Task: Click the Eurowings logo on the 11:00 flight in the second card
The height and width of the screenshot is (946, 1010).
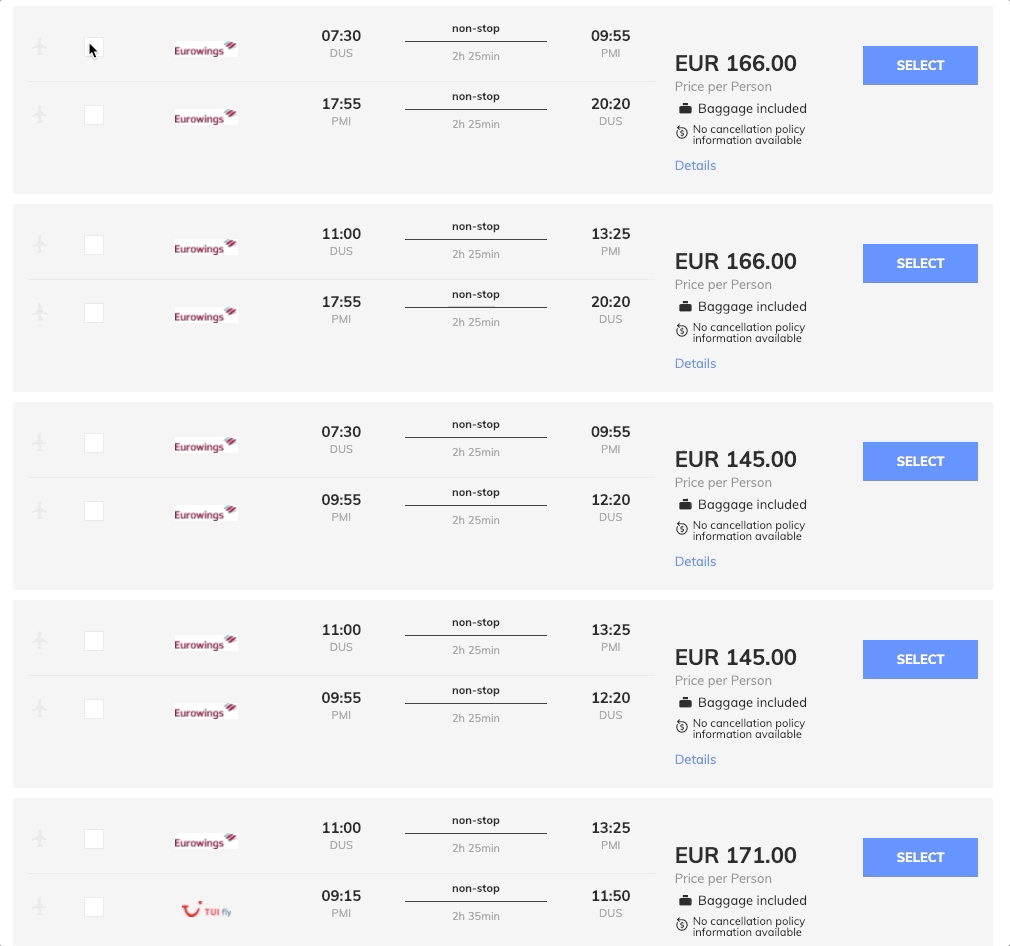Action: tap(205, 247)
